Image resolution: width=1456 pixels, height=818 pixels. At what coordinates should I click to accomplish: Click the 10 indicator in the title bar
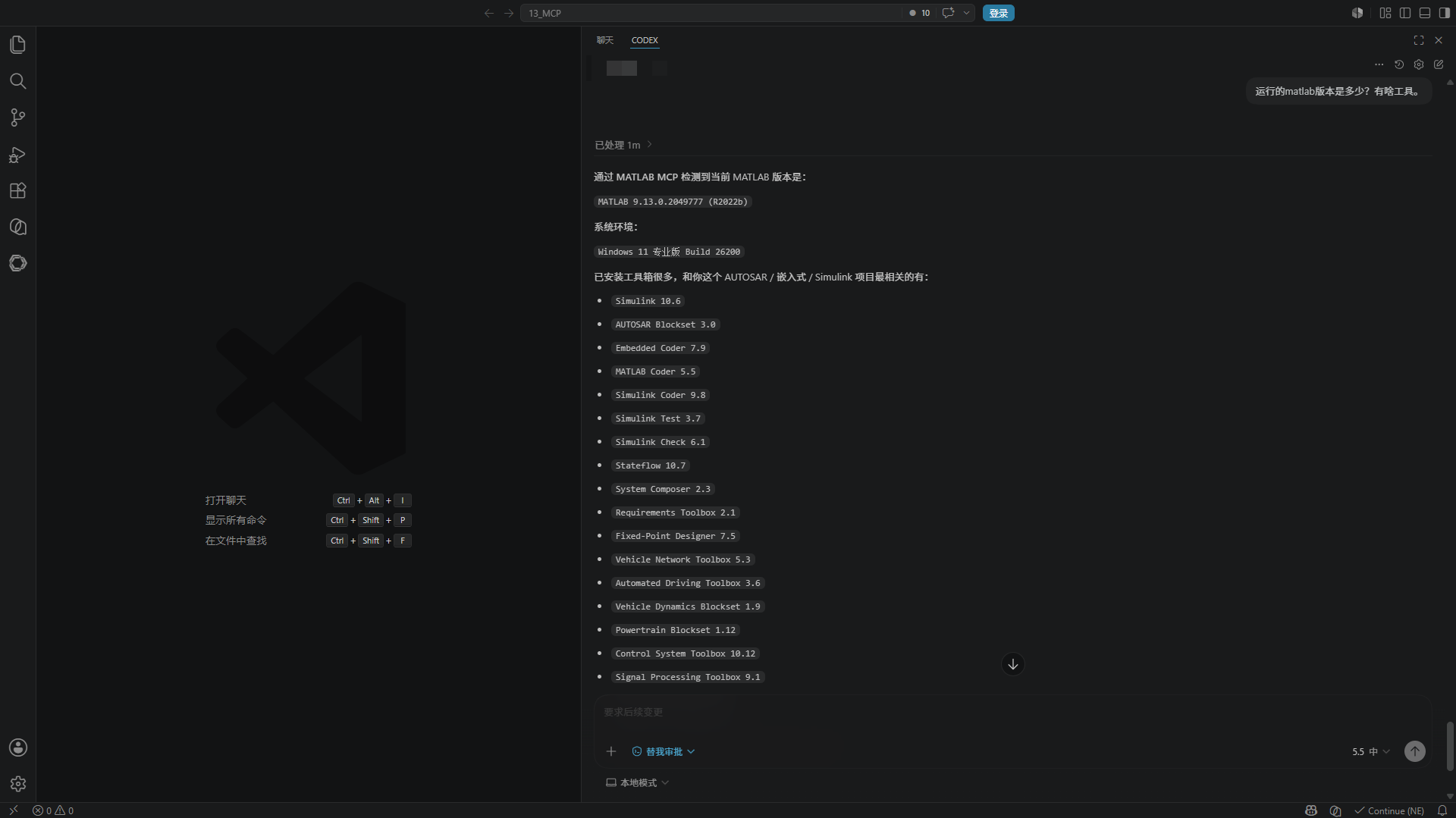[x=920, y=13]
